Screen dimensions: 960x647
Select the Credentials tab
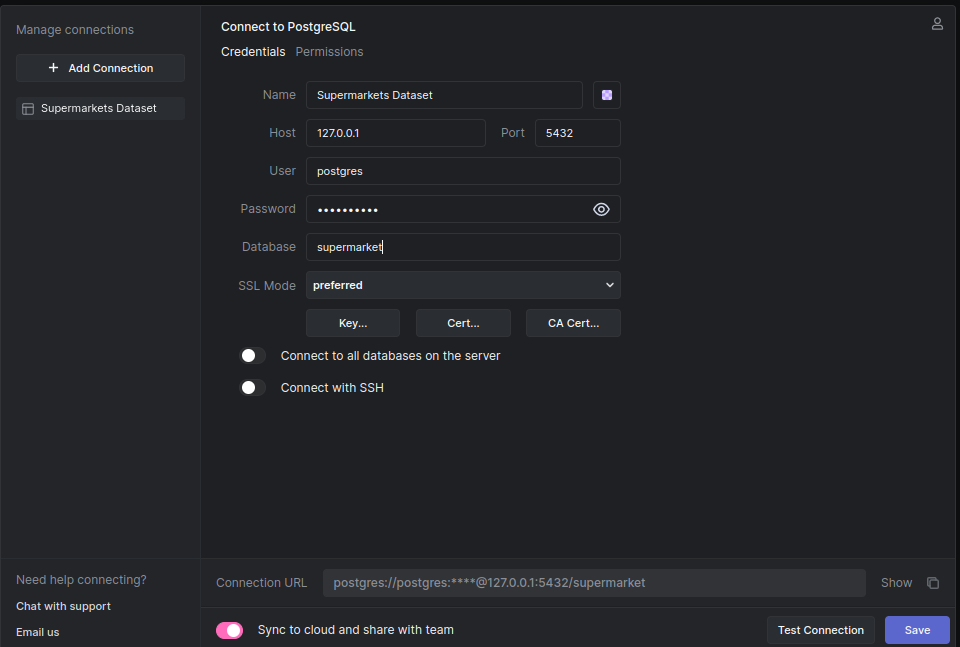[253, 52]
